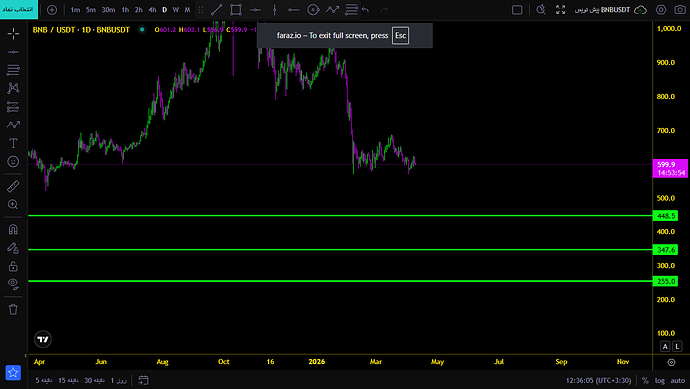Click the trash icon to remove drawings
The height and width of the screenshot is (389, 690).
click(13, 309)
